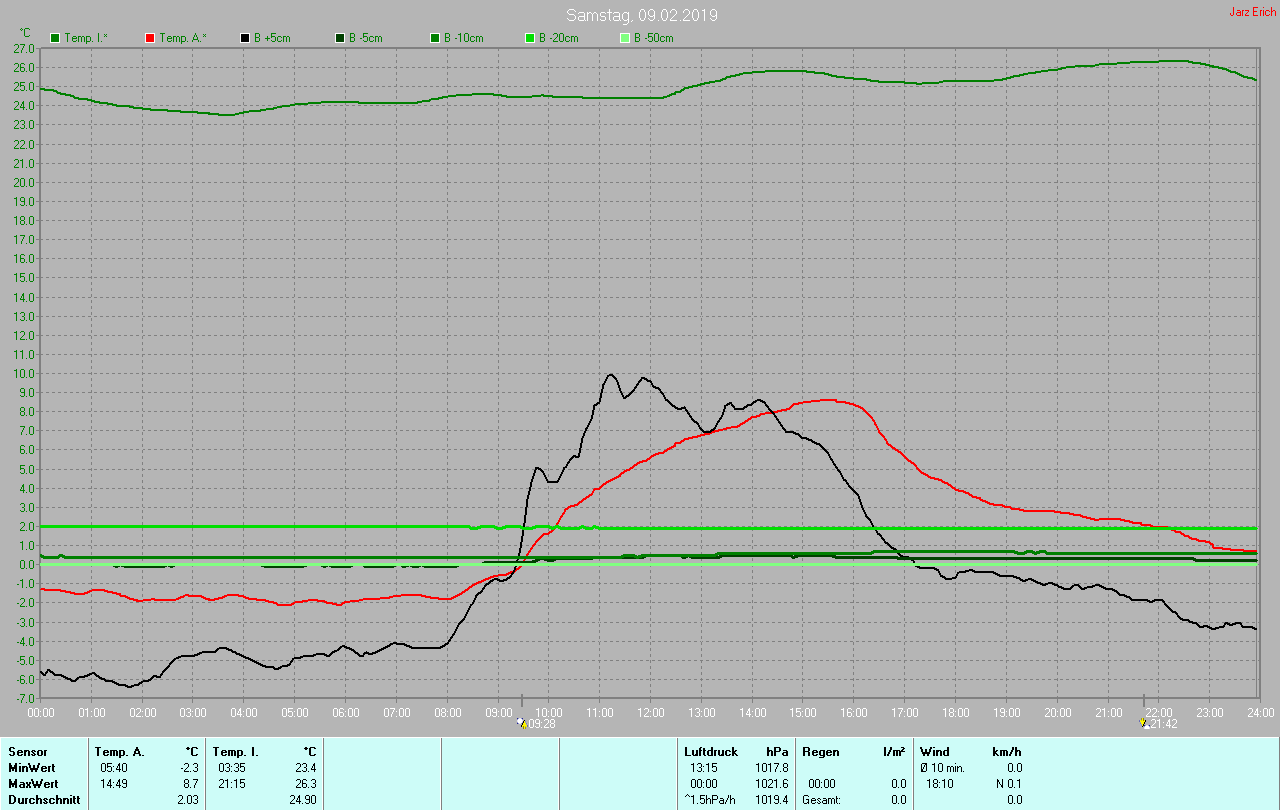The height and width of the screenshot is (810, 1280).
Task: Click the "24:00" x-axis time label
Action: click(x=1261, y=712)
